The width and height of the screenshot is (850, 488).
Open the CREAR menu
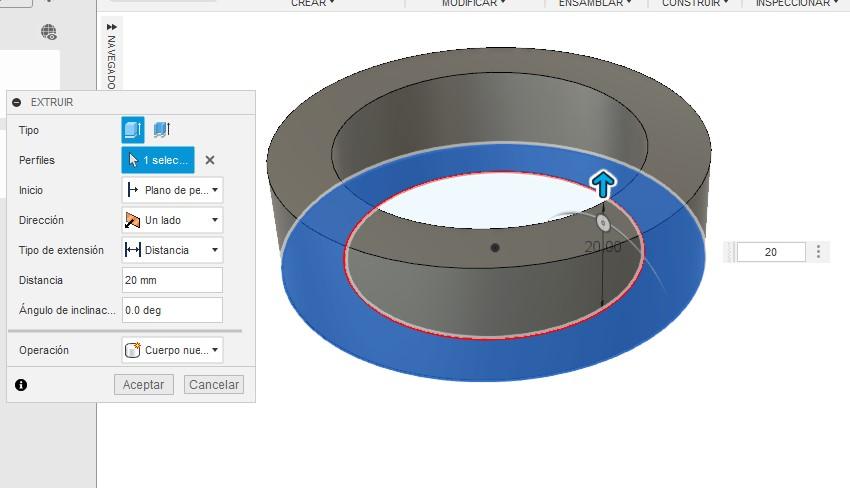click(x=312, y=3)
